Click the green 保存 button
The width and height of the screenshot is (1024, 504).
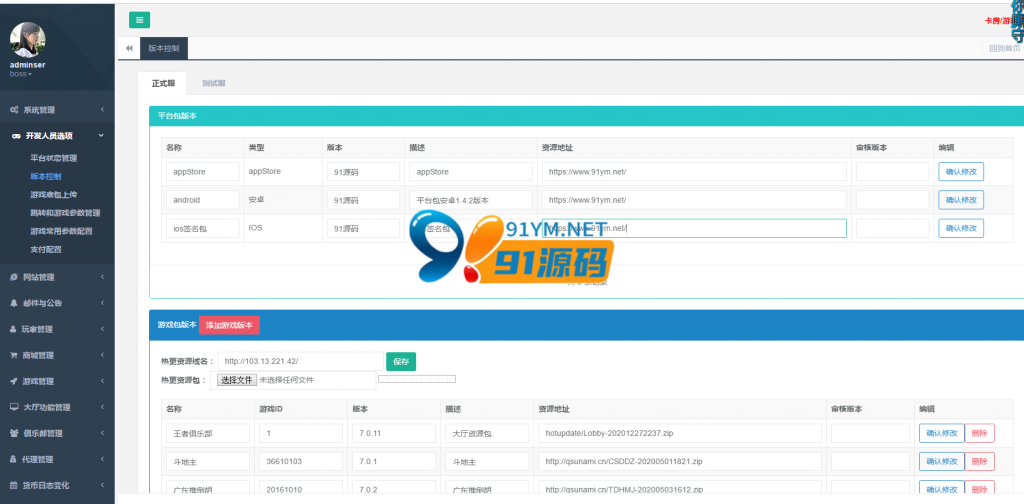(x=401, y=362)
